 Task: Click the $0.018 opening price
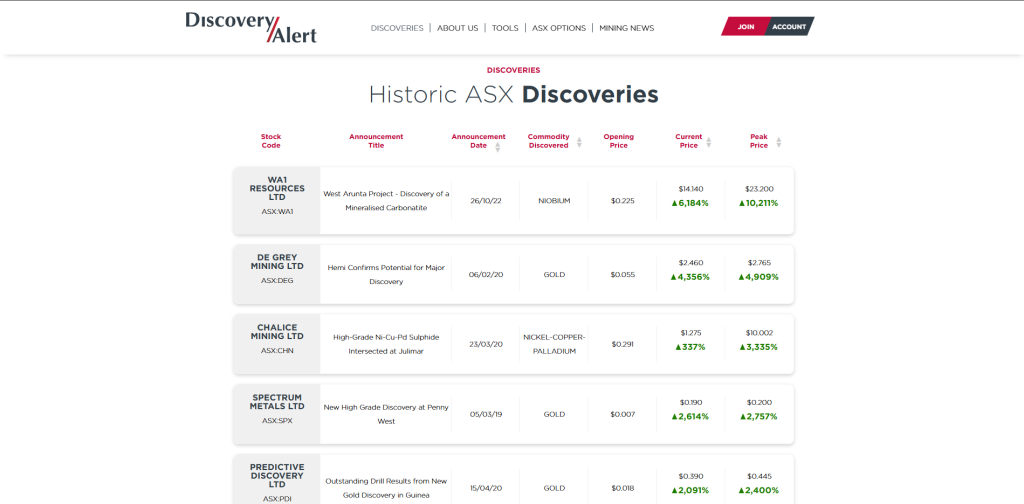pyautogui.click(x=622, y=488)
